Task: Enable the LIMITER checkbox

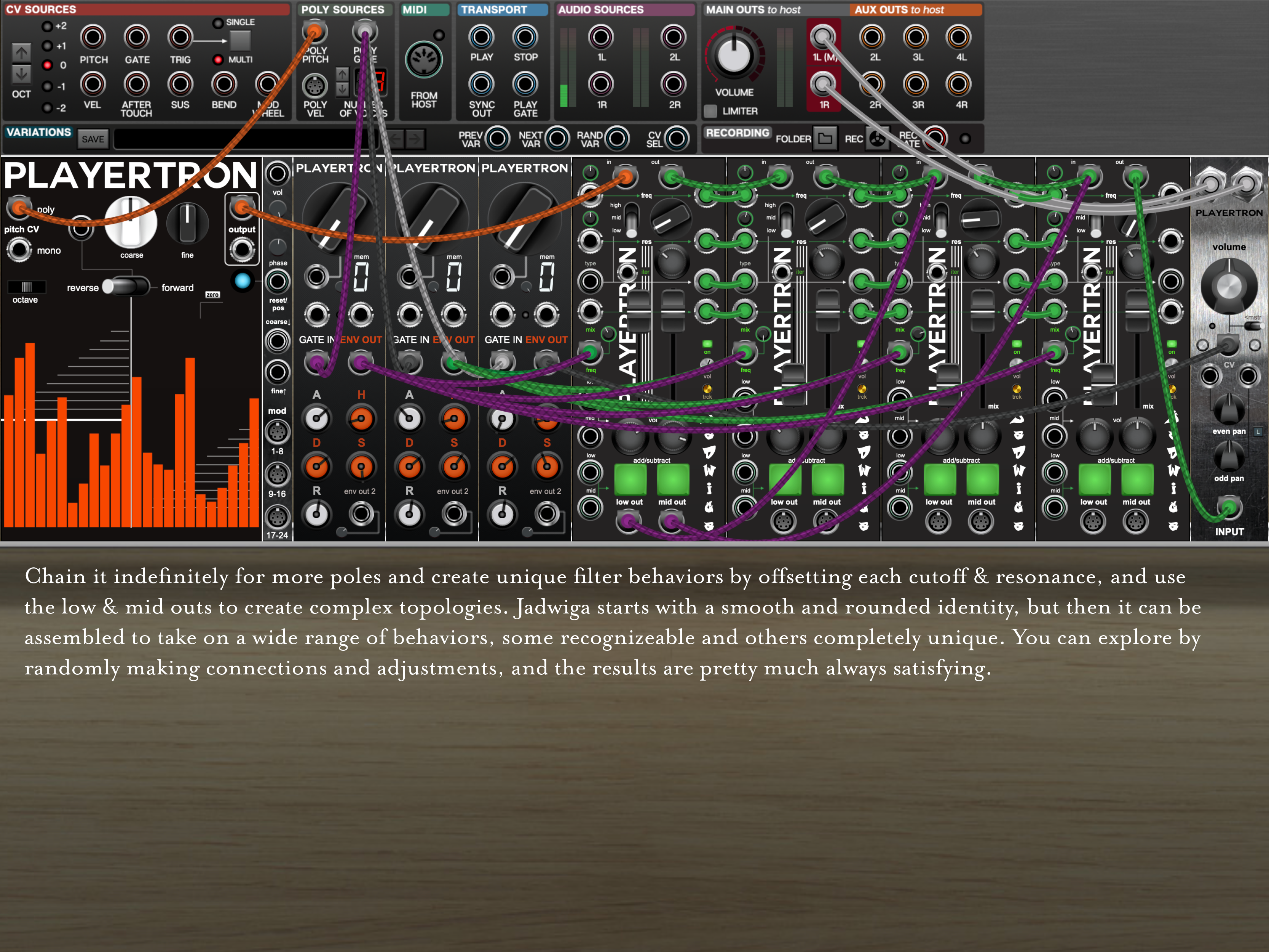Action: click(710, 111)
